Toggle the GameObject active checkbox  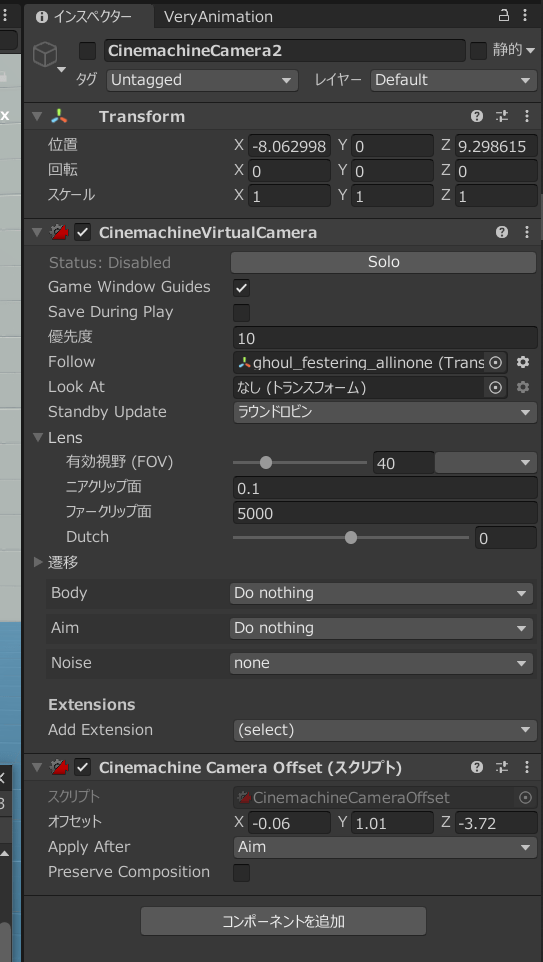coord(88,51)
